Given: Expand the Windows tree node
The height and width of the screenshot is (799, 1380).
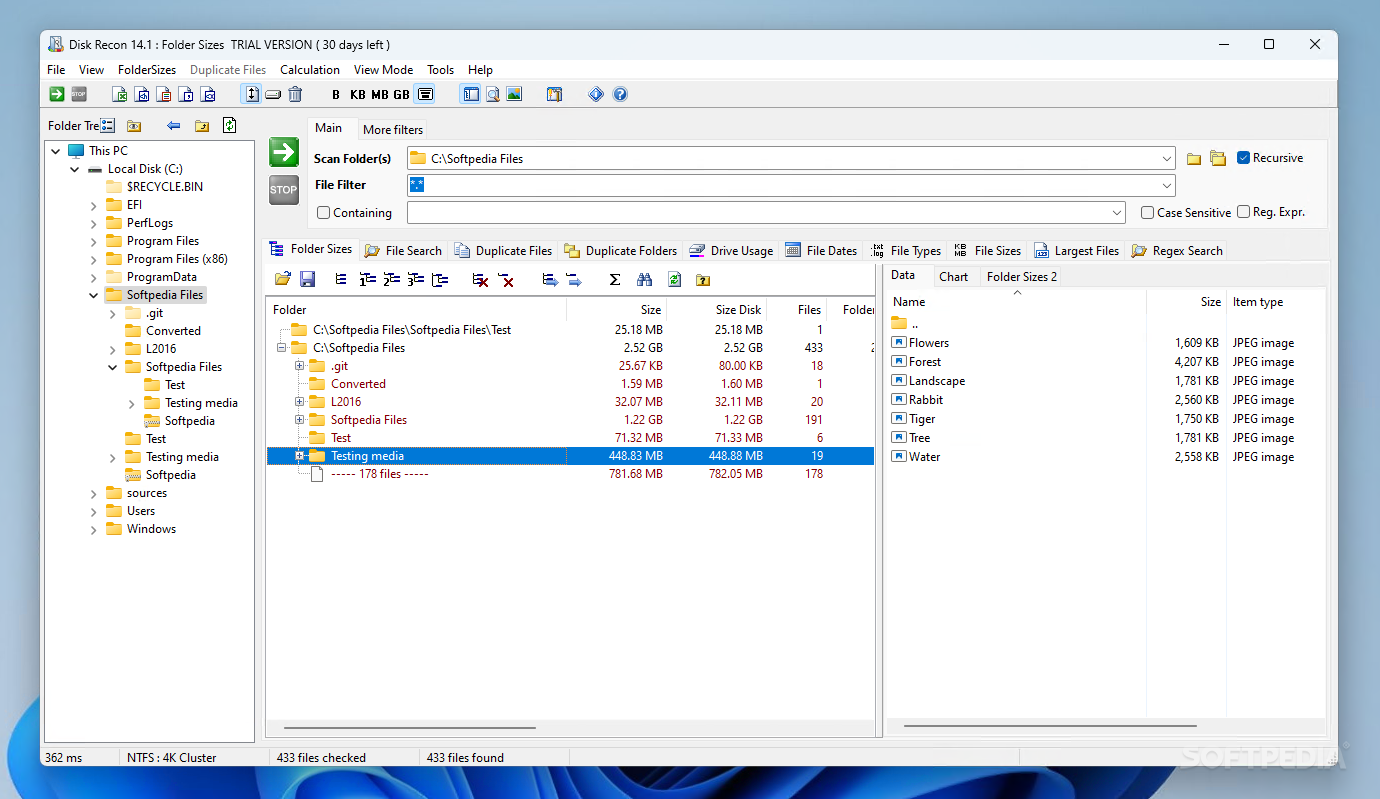Looking at the screenshot, I should tap(94, 529).
